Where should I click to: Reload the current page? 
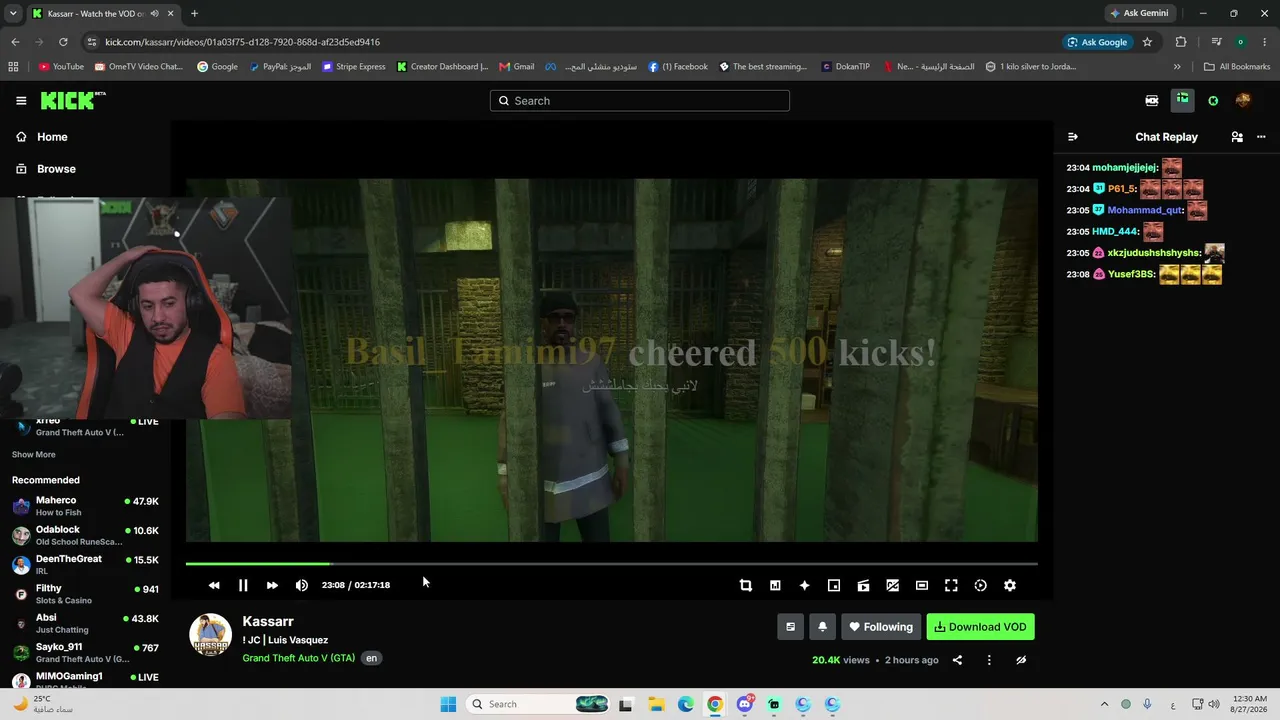pos(63,42)
